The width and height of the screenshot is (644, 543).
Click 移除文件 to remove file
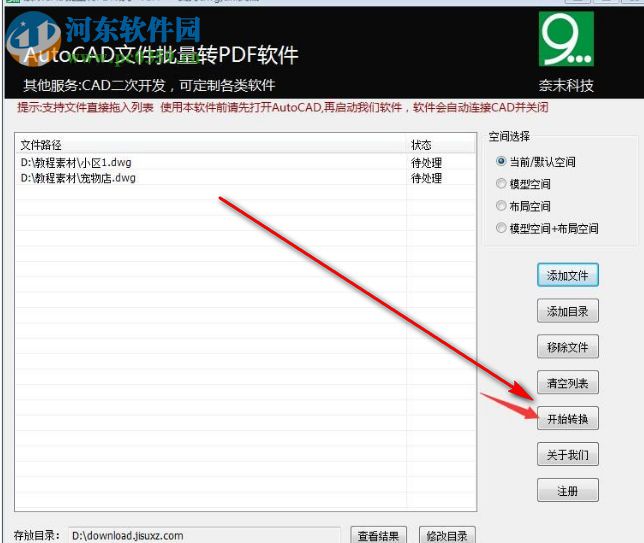pyautogui.click(x=568, y=347)
